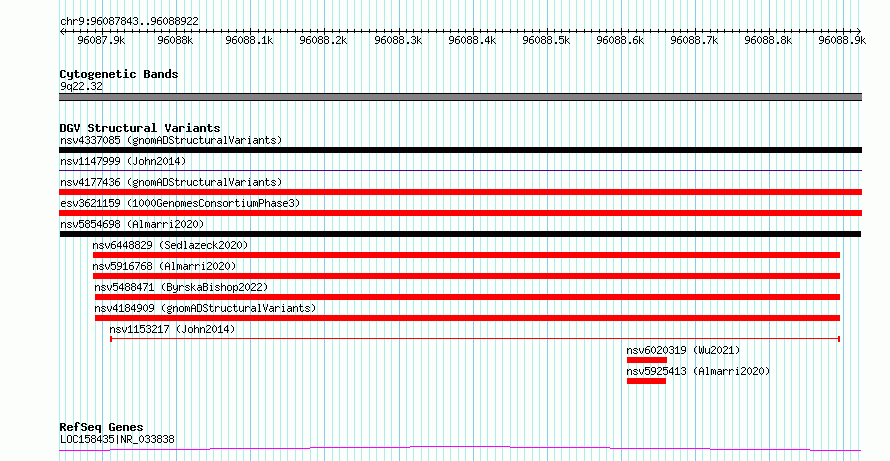890x461 pixels.
Task: Select the short red bar for nsv6020319
Action: point(646,360)
